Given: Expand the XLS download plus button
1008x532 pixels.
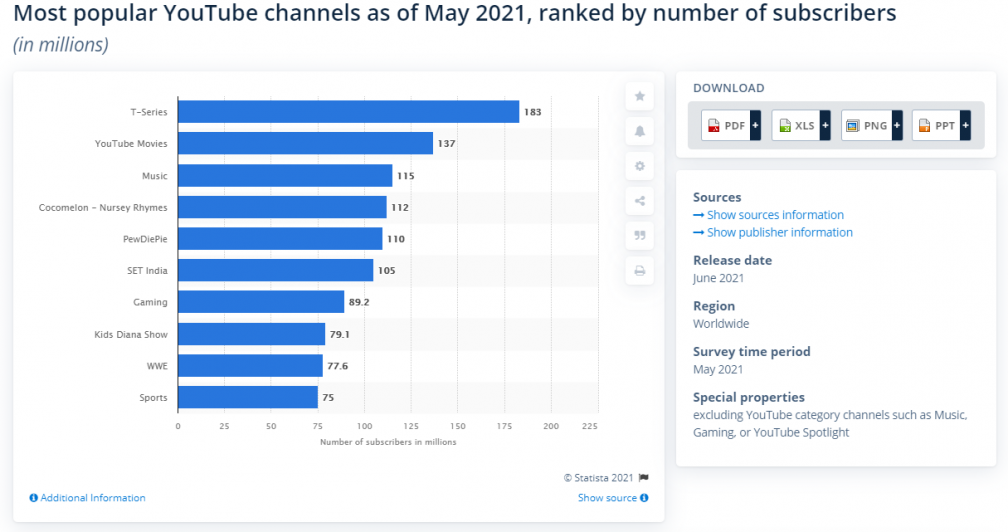Looking at the screenshot, I should click(825, 126).
